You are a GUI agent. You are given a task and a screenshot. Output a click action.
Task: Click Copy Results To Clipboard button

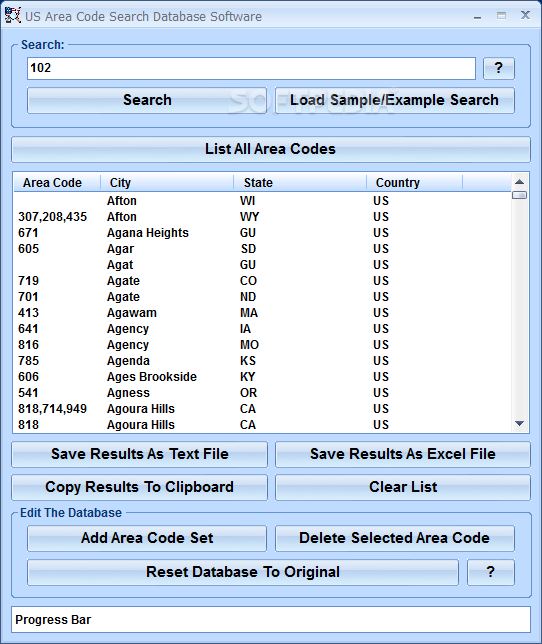[x=140, y=488]
